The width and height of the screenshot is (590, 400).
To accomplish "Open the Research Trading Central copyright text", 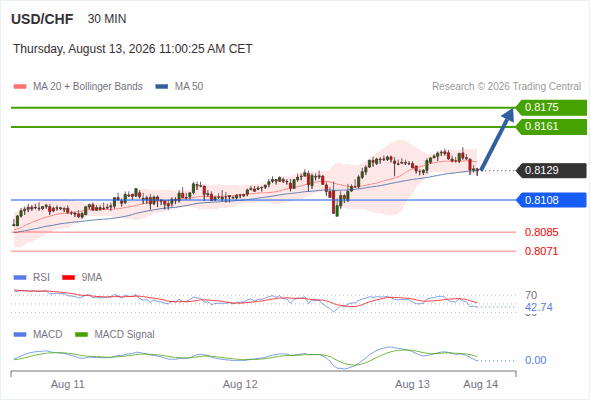I will tap(506, 87).
